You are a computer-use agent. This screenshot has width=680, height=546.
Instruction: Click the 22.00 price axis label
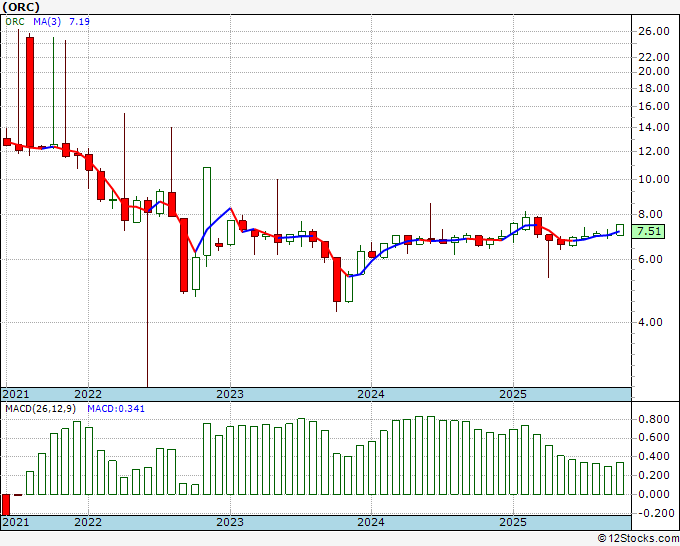[654, 57]
